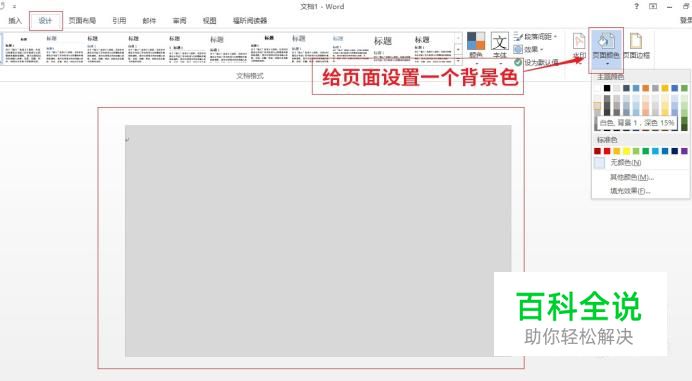Image resolution: width=692 pixels, height=381 pixels.
Task: Open the View (视图) tab
Action: pos(209,21)
